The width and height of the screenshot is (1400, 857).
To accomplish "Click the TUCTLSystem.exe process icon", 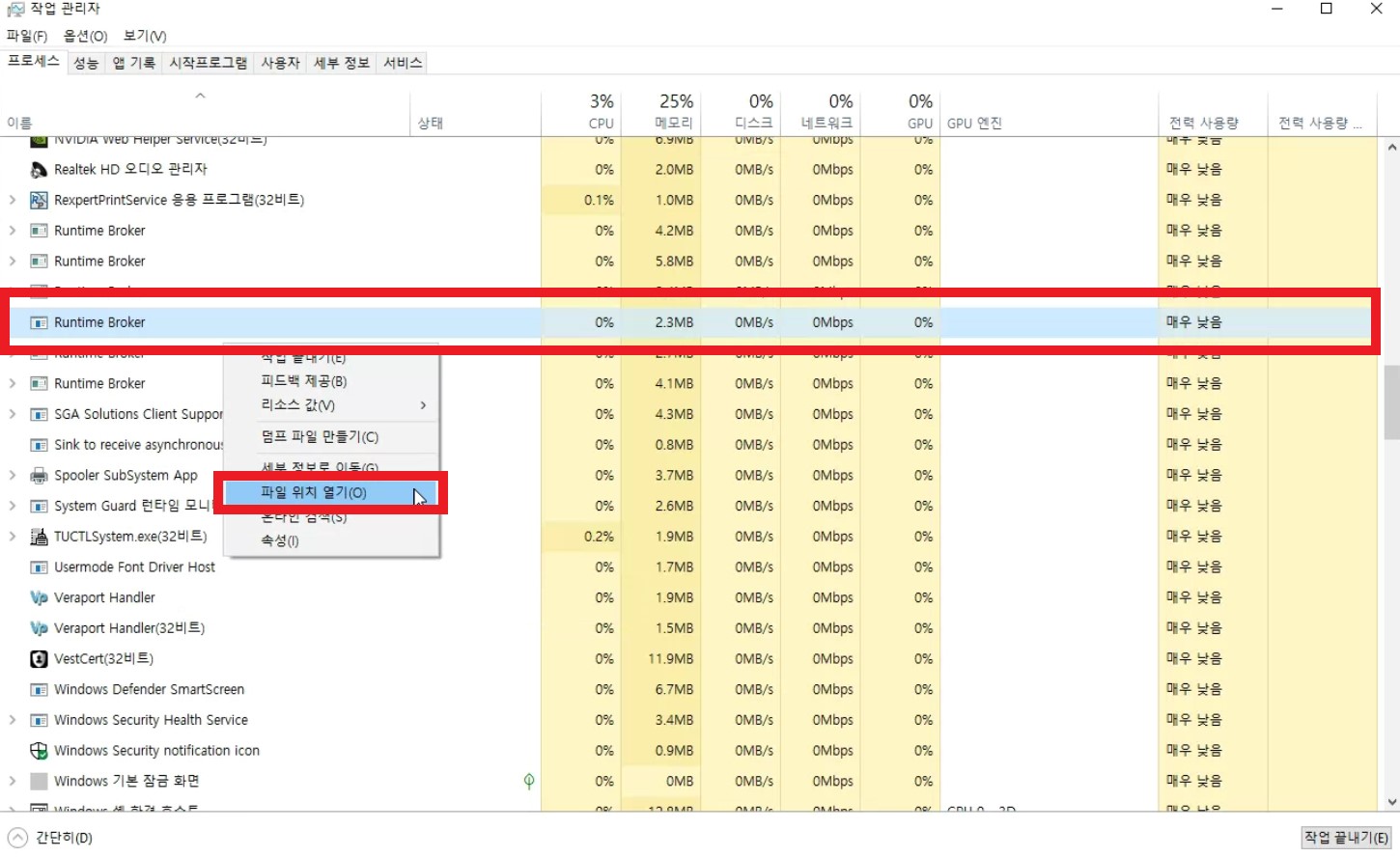I will click(39, 537).
